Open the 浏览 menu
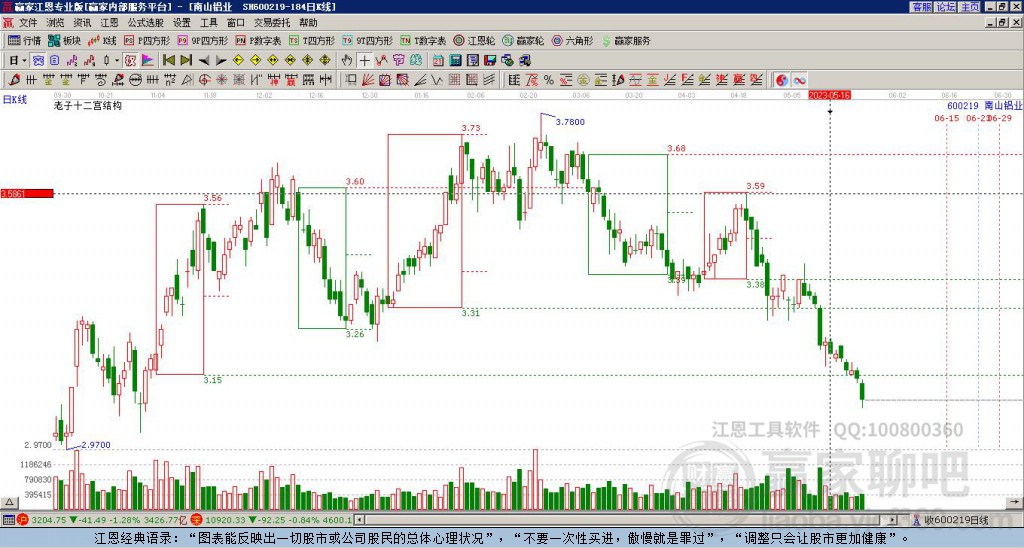The width and height of the screenshot is (1024, 548). 55,23
